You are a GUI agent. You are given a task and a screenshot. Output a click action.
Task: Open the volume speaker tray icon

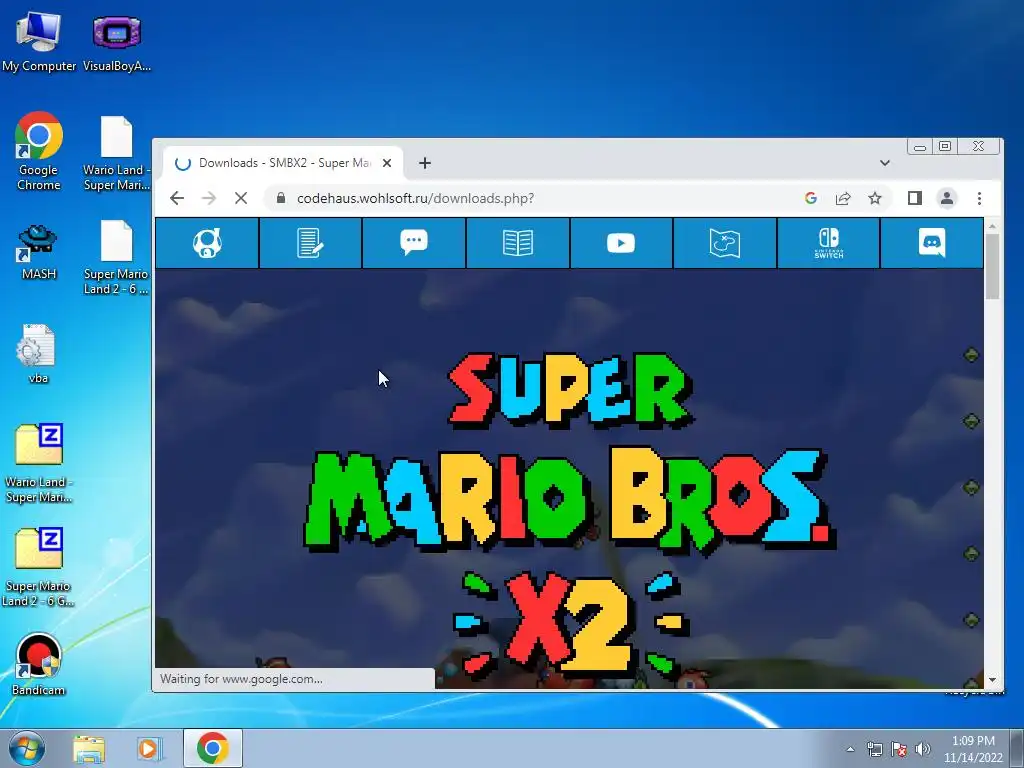pos(922,749)
